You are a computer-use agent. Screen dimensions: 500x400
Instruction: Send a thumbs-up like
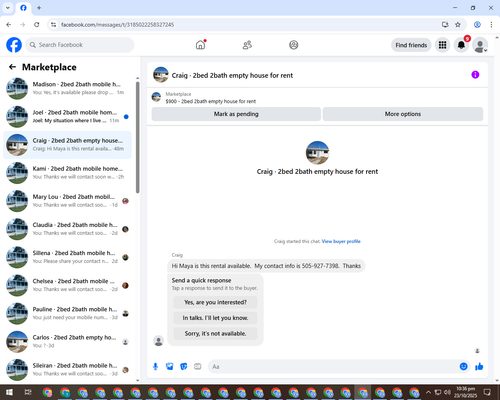(479, 367)
